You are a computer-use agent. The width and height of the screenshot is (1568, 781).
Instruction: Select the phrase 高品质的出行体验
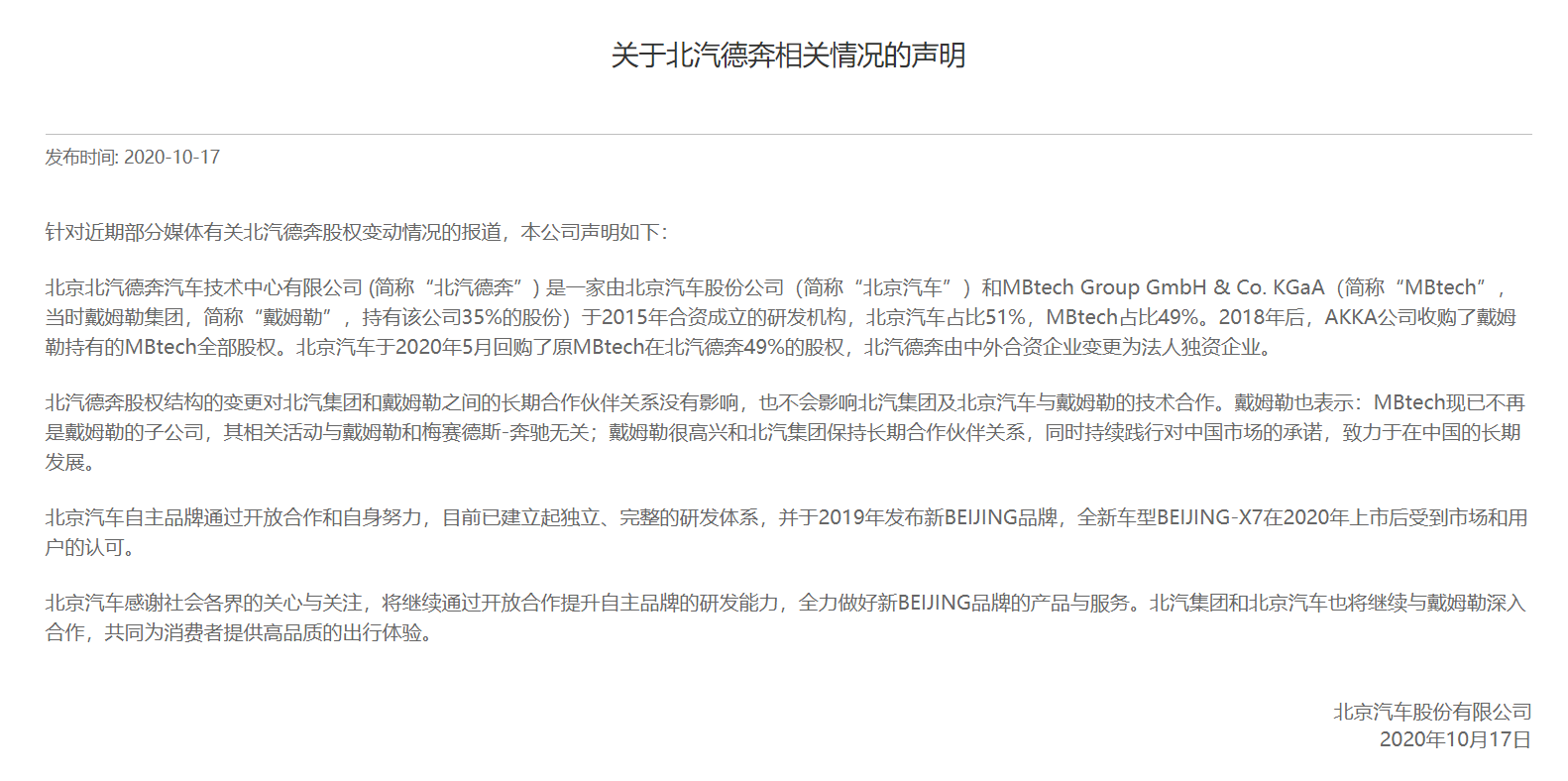344,632
